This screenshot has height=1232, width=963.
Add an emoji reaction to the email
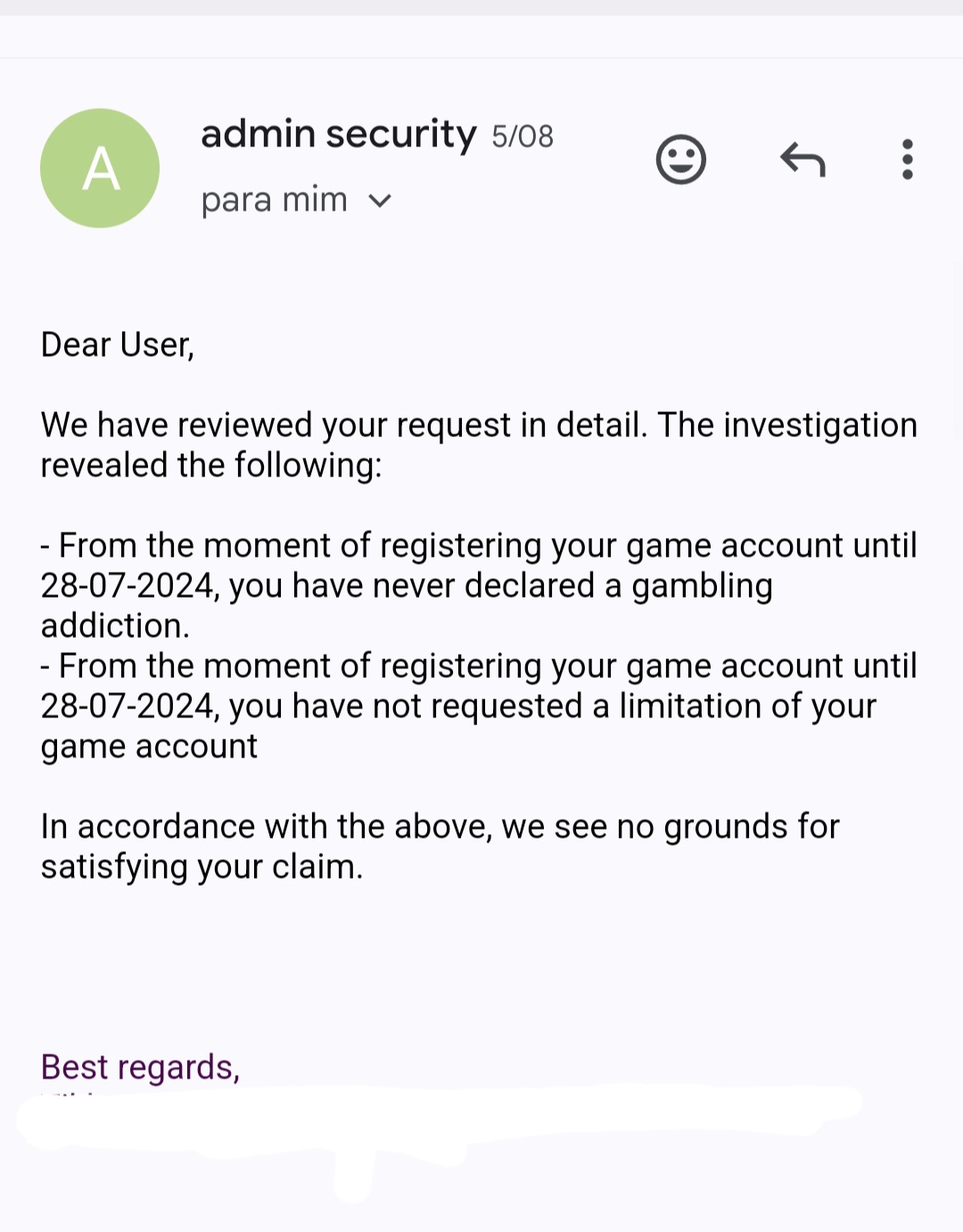[681, 160]
